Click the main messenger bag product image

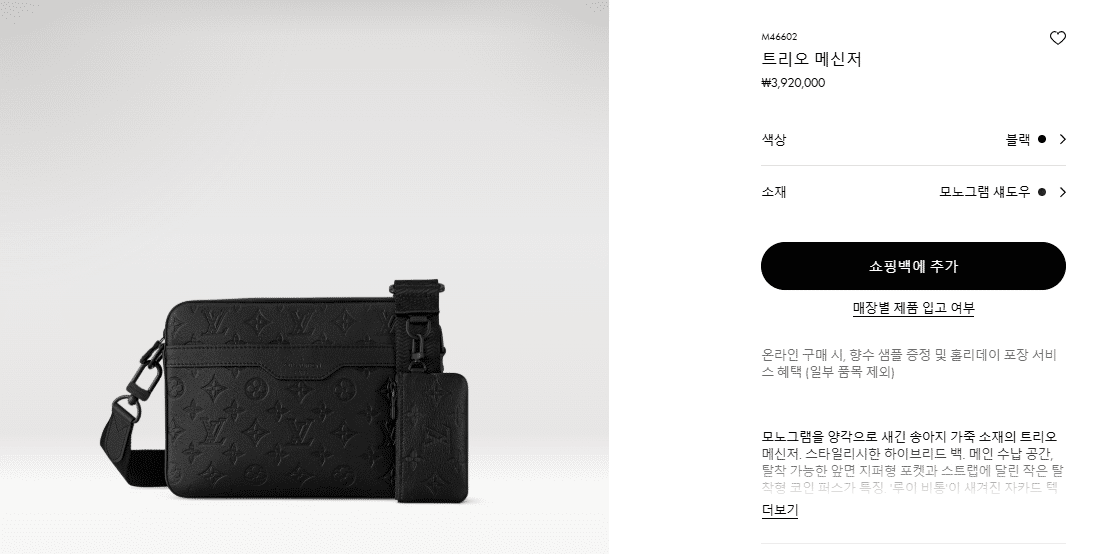point(287,393)
